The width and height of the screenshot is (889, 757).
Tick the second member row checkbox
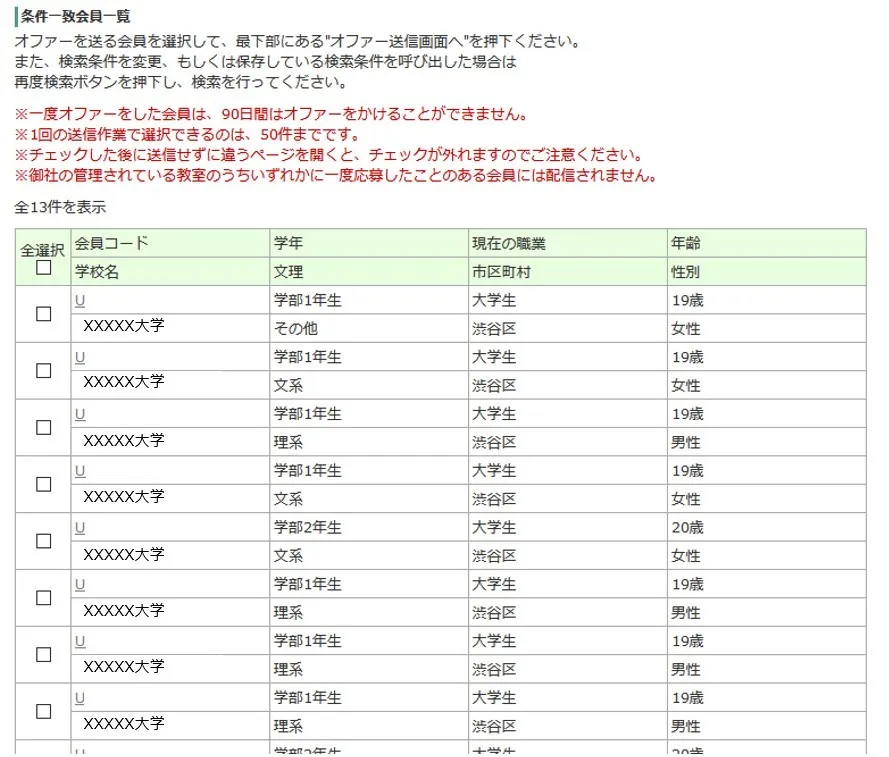click(43, 371)
